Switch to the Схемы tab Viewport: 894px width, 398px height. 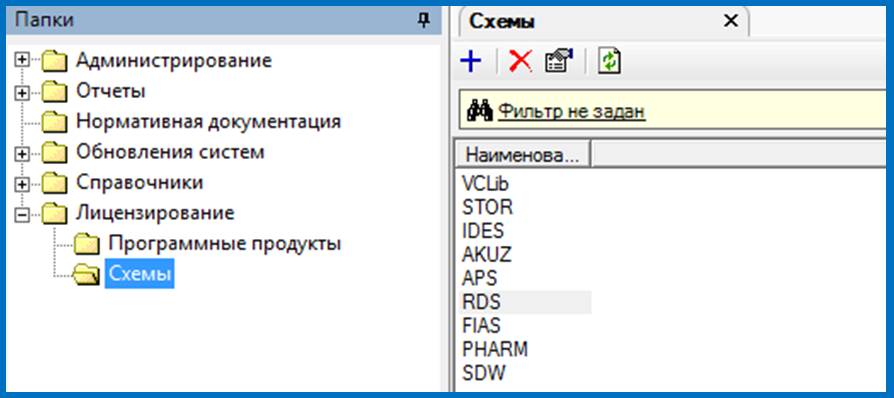[502, 22]
